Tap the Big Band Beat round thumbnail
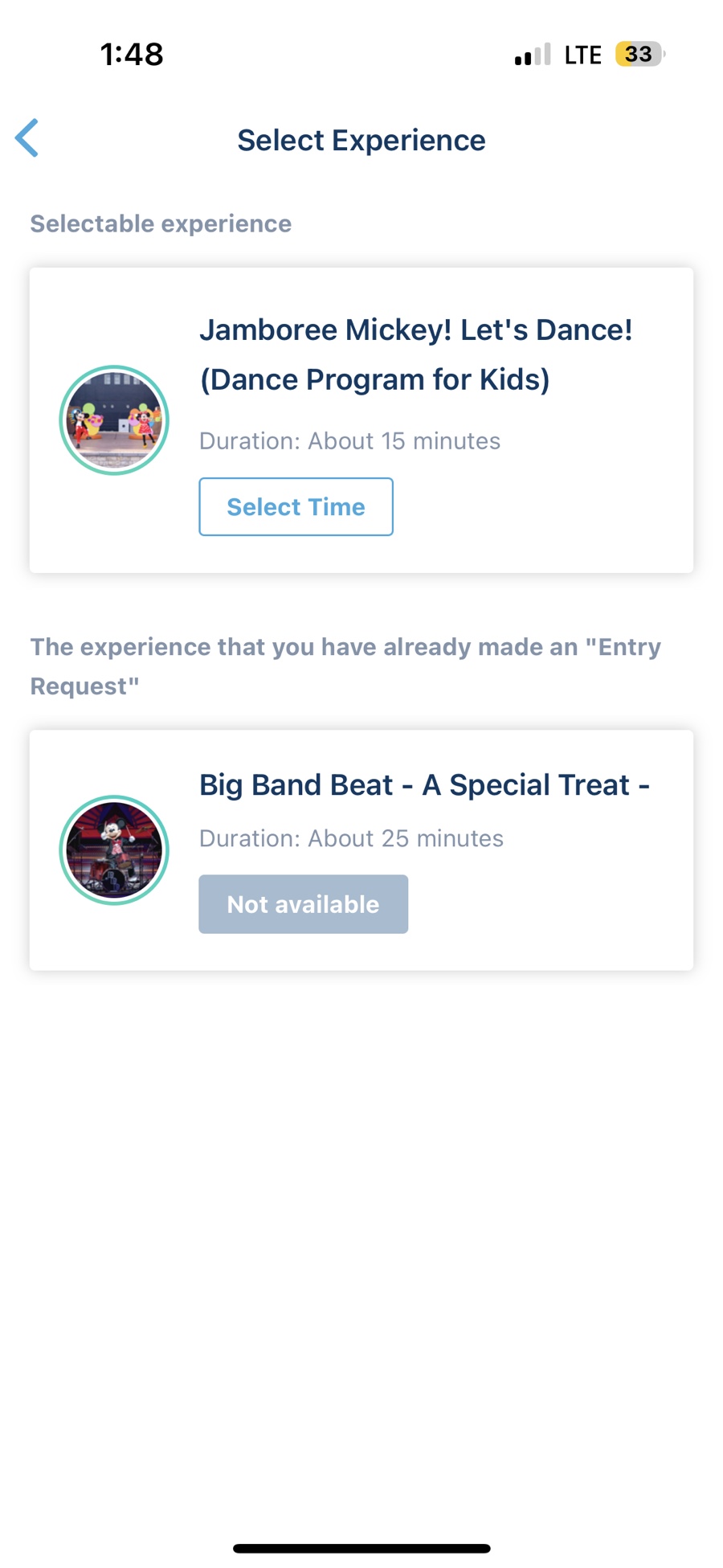This screenshot has width=723, height=1568. [x=114, y=850]
